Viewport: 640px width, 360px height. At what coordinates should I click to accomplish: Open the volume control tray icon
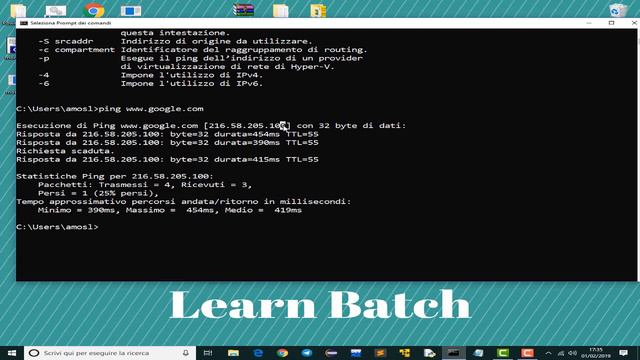[572, 353]
